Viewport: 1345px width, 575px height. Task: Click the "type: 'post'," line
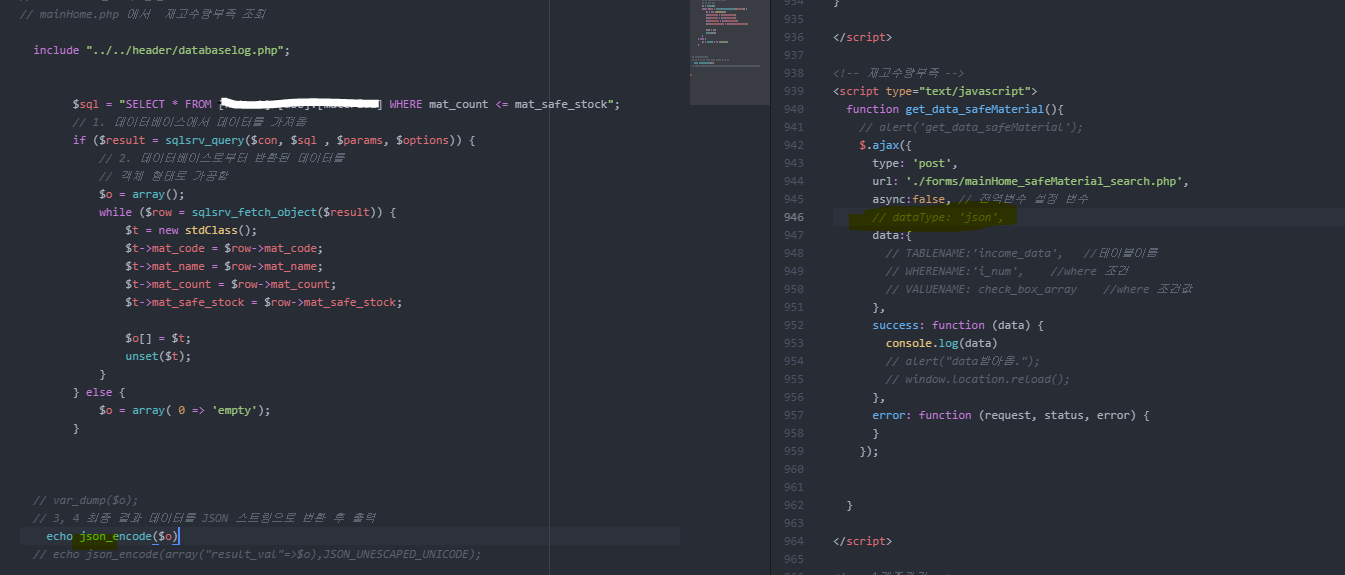point(915,163)
